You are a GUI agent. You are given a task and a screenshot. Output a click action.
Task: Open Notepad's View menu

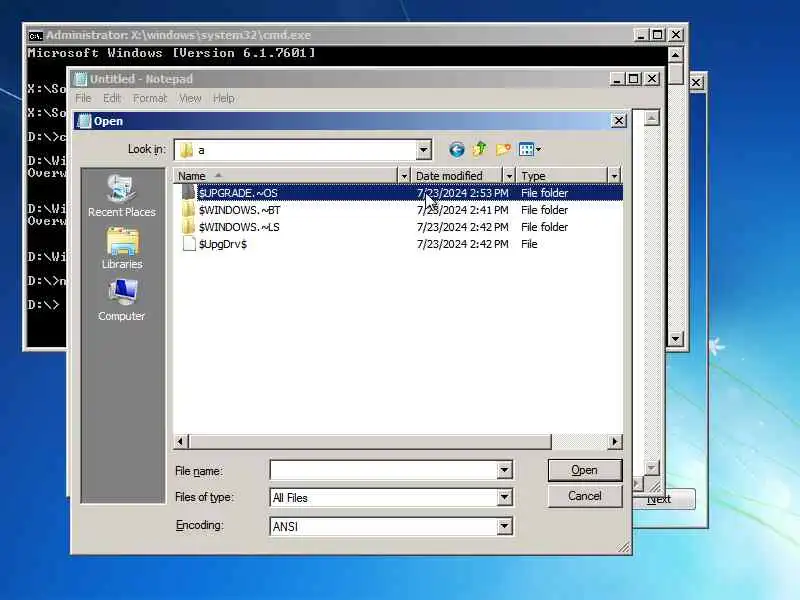tap(190, 98)
